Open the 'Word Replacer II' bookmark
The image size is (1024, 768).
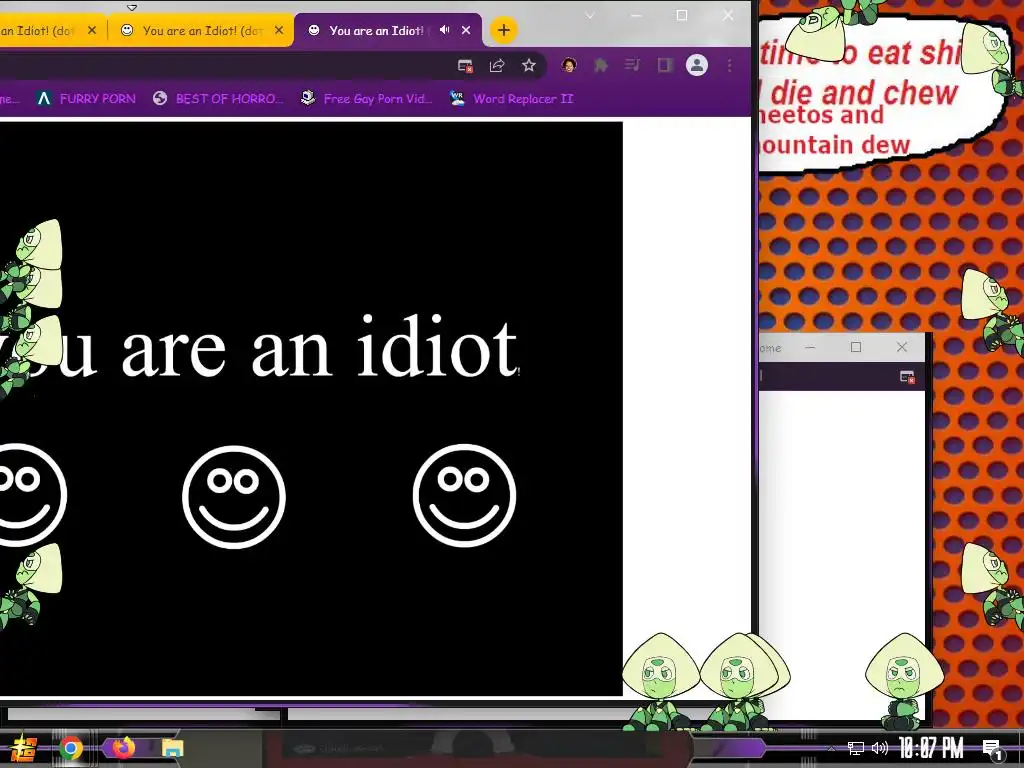[511, 99]
